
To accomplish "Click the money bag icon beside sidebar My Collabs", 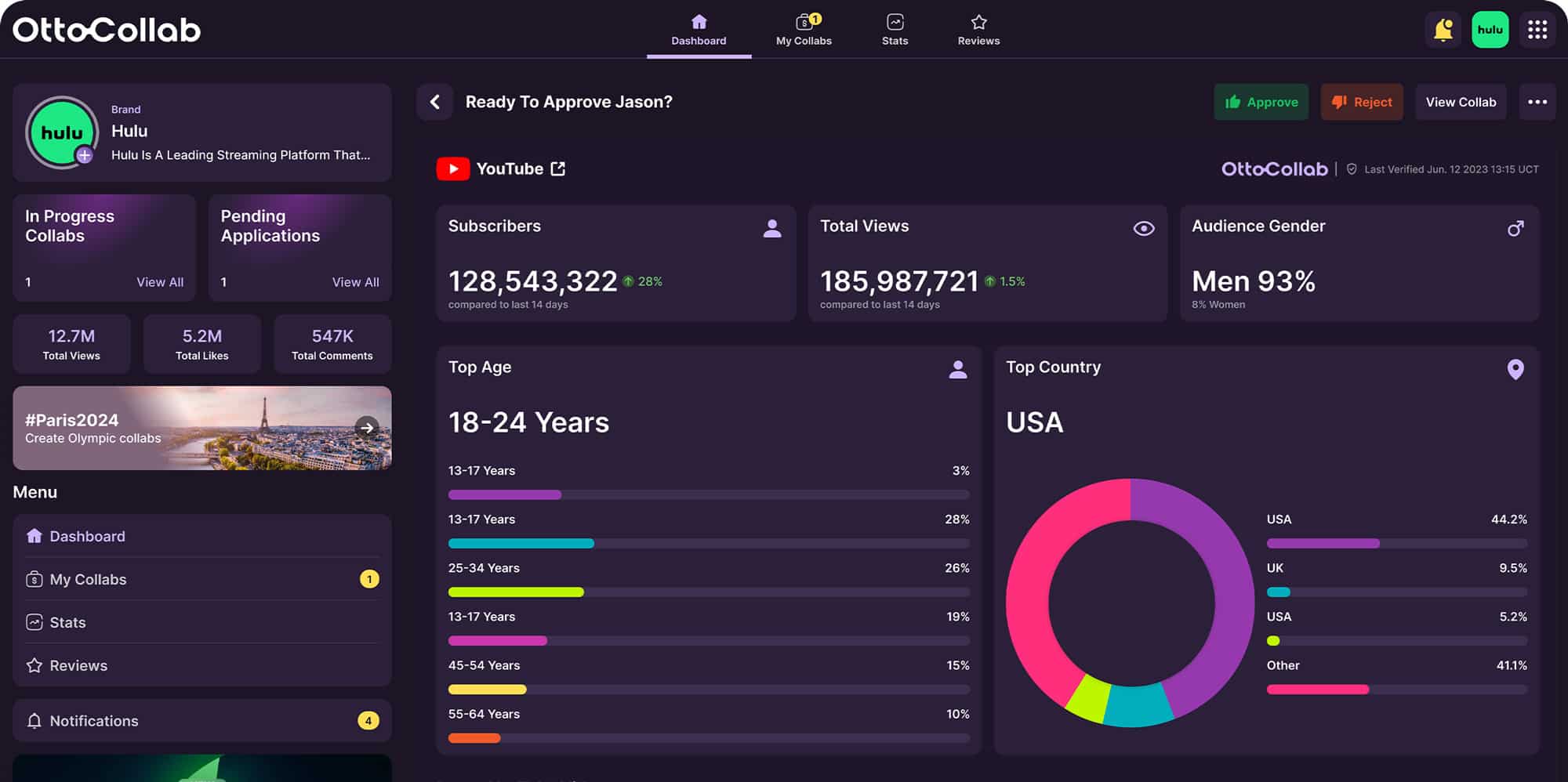I will [x=34, y=579].
